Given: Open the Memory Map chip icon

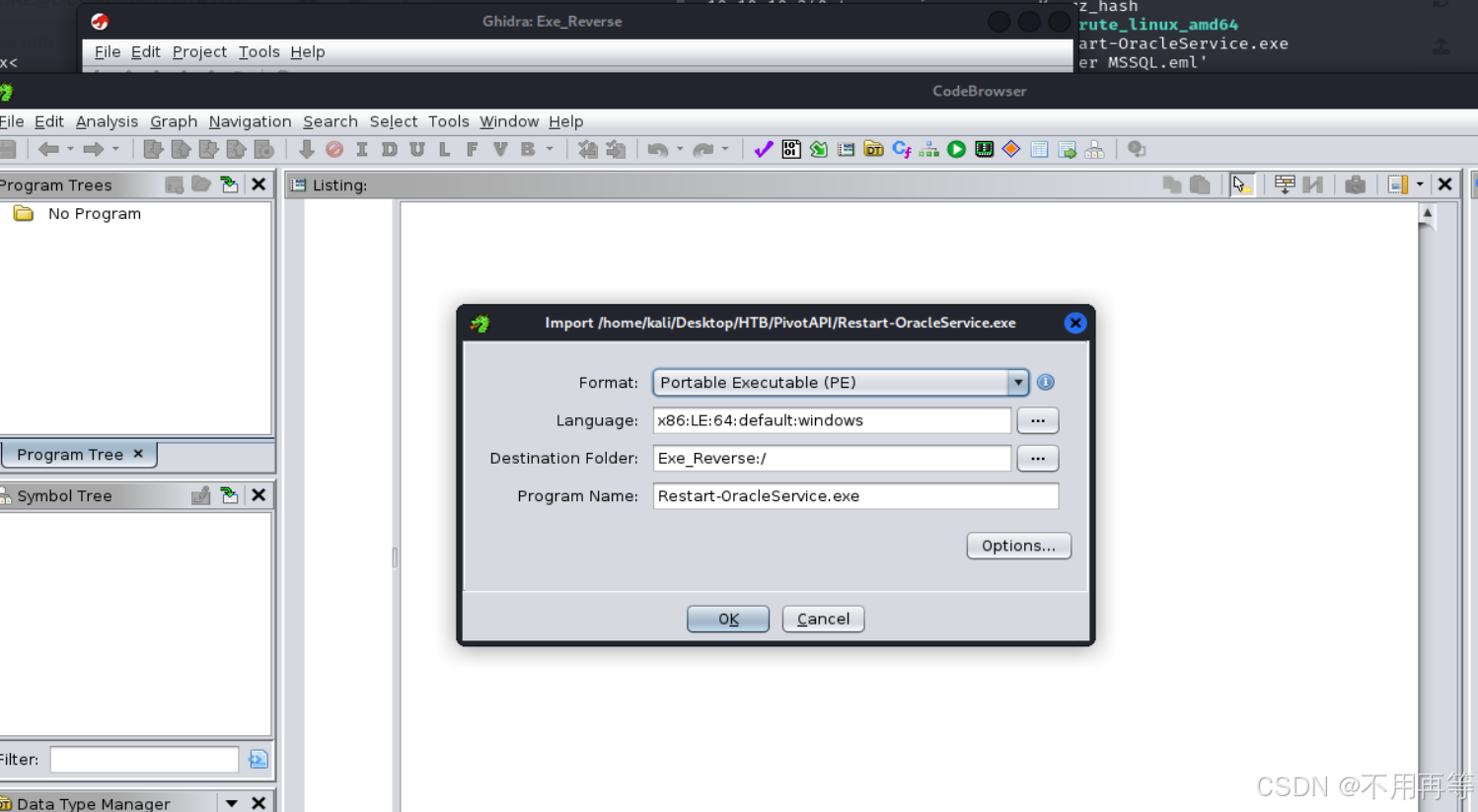Looking at the screenshot, I should pyautogui.click(x=984, y=149).
